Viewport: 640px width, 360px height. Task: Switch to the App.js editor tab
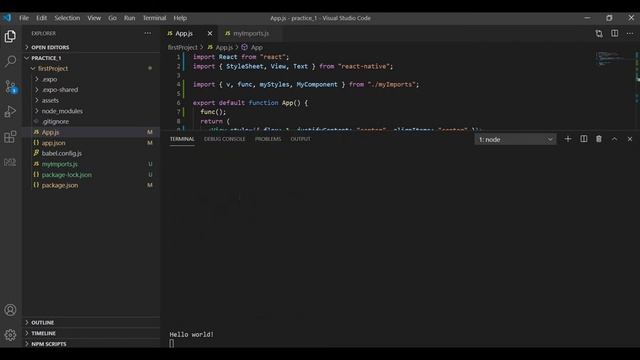[190, 33]
